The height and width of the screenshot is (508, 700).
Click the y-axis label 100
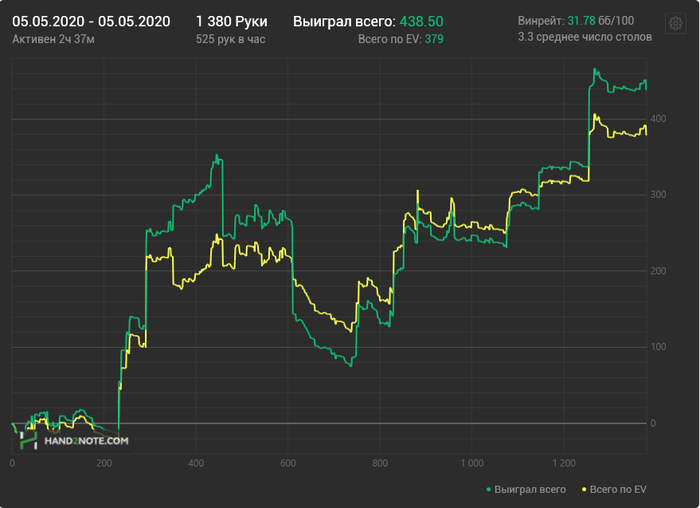(x=658, y=347)
